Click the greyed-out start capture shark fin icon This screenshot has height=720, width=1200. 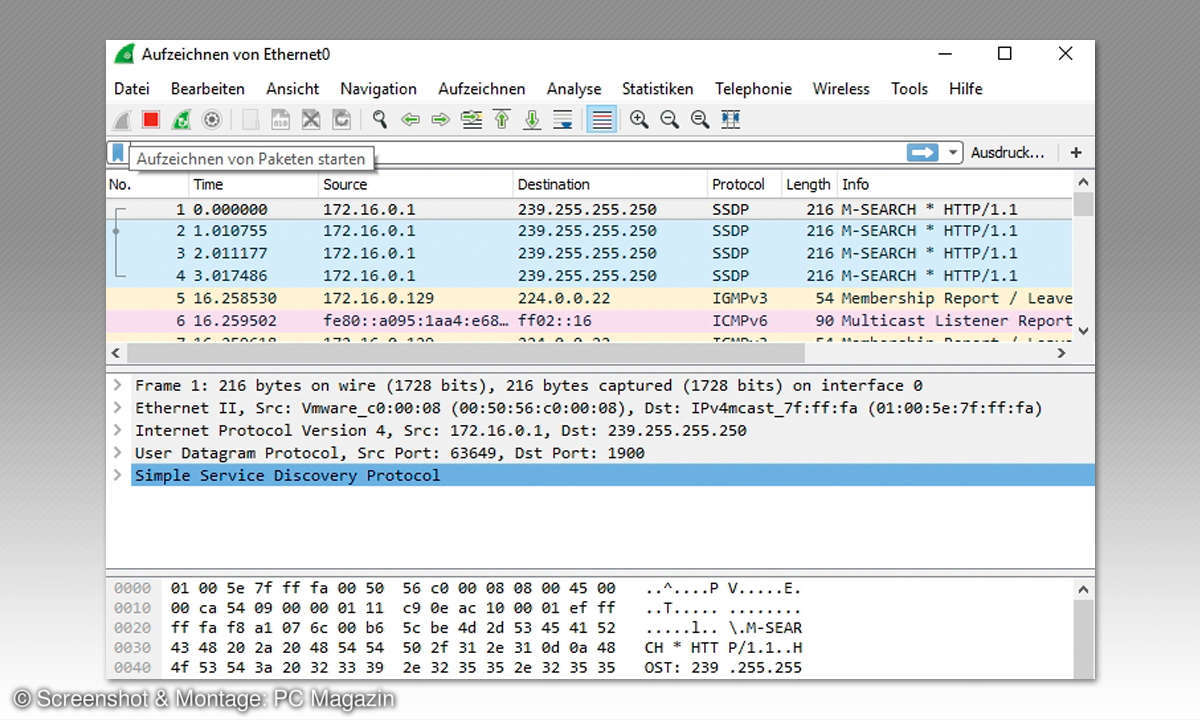pyautogui.click(x=121, y=120)
